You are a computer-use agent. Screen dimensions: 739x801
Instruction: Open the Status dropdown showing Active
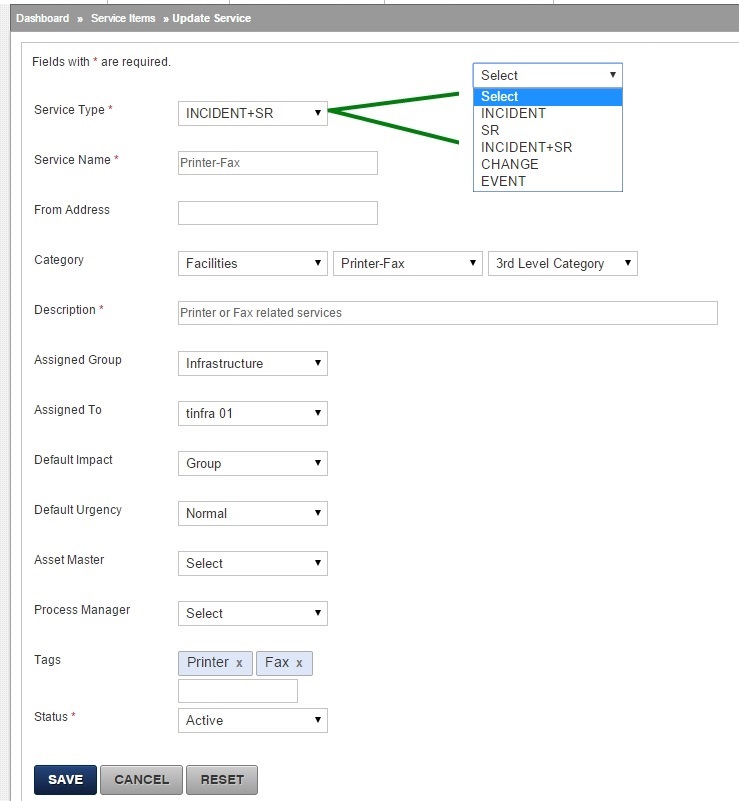(253, 720)
